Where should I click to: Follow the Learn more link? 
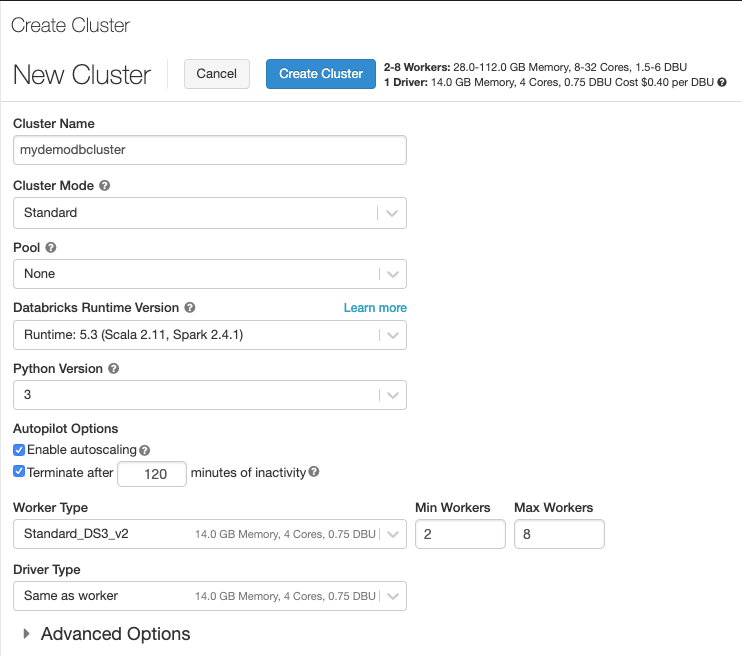pos(375,308)
